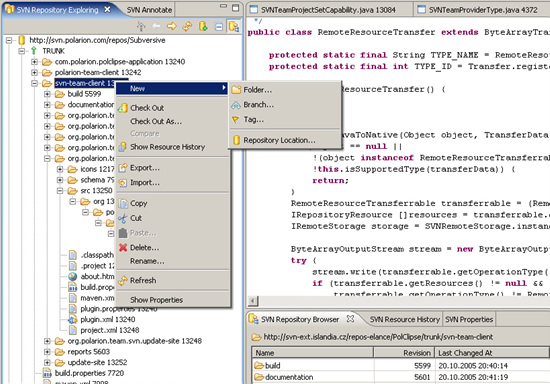
Task: Open SVNTeamProjectSetCapability.java editor tab
Action: coord(328,10)
